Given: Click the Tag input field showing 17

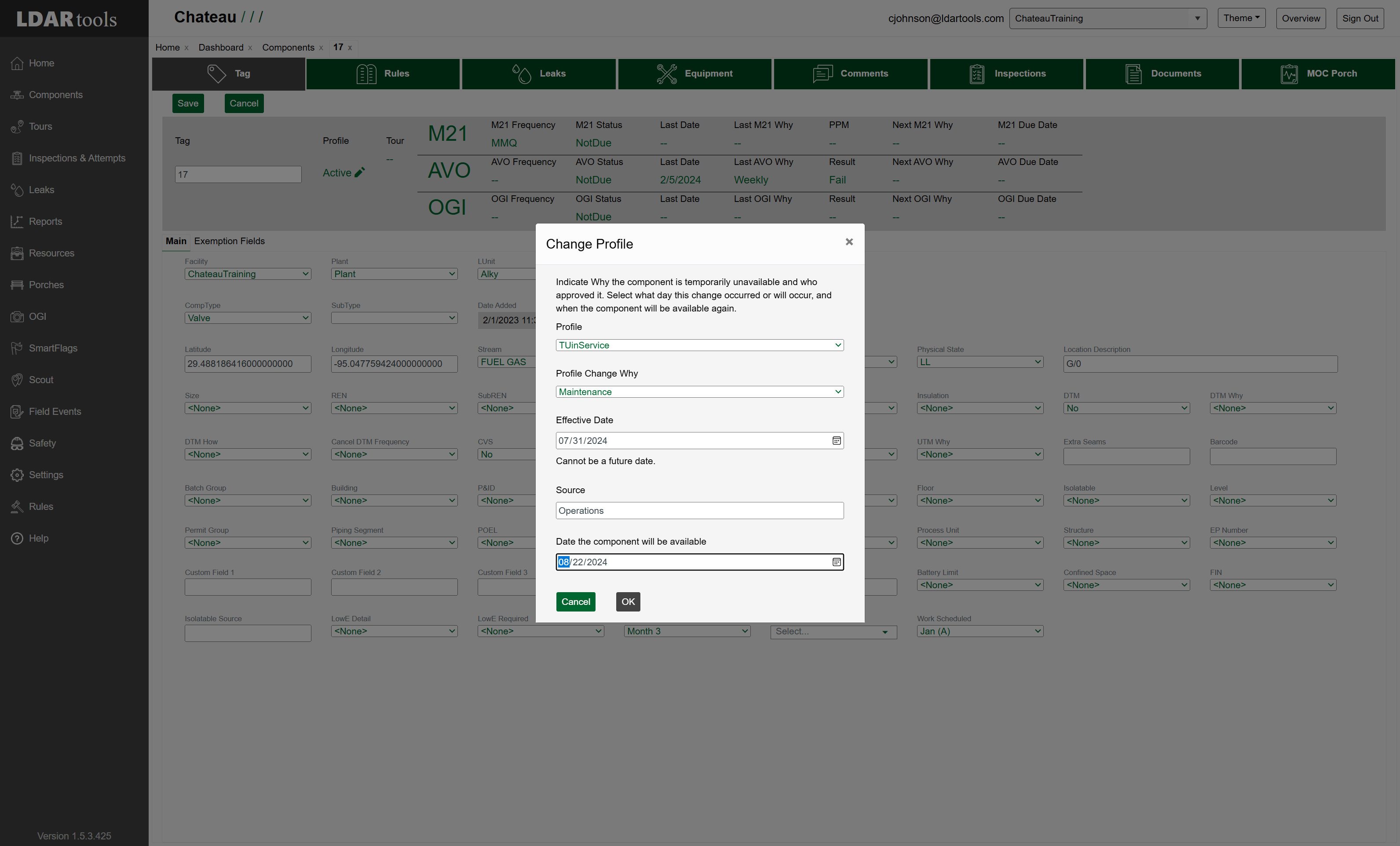Looking at the screenshot, I should coord(238,174).
